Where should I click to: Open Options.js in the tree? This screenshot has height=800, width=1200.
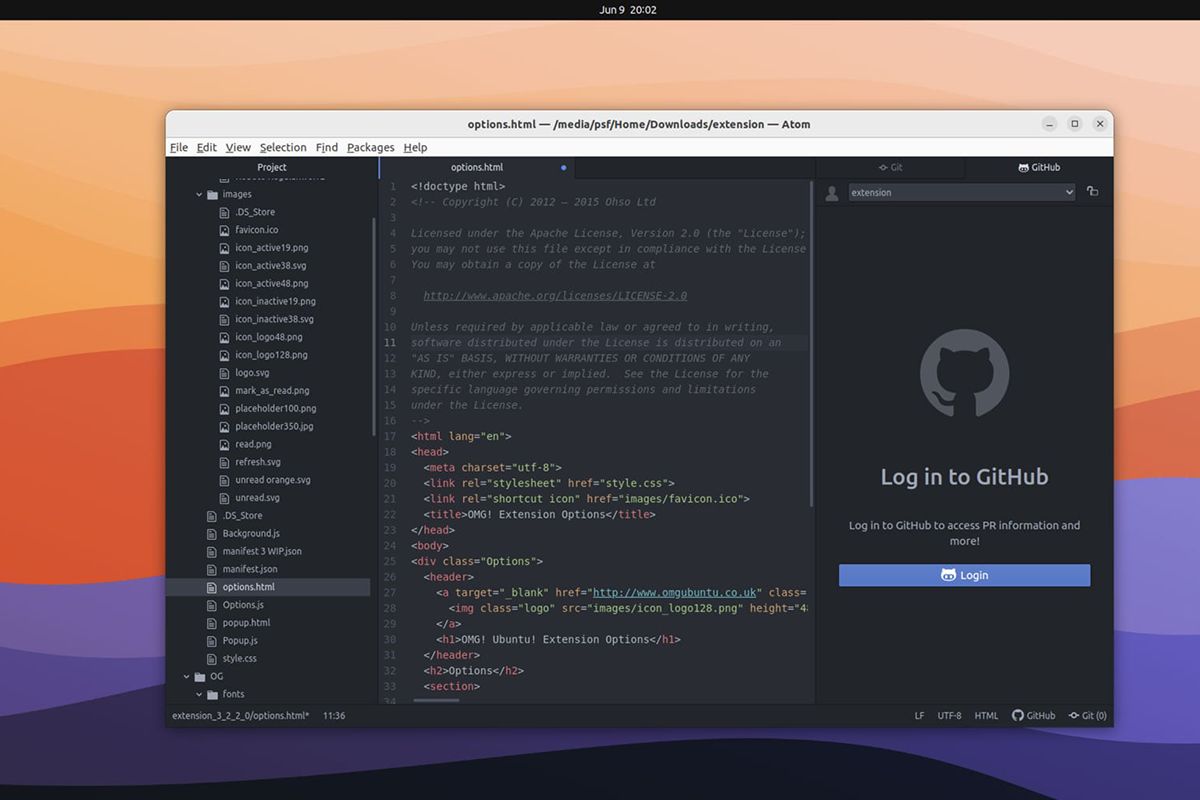(x=243, y=605)
